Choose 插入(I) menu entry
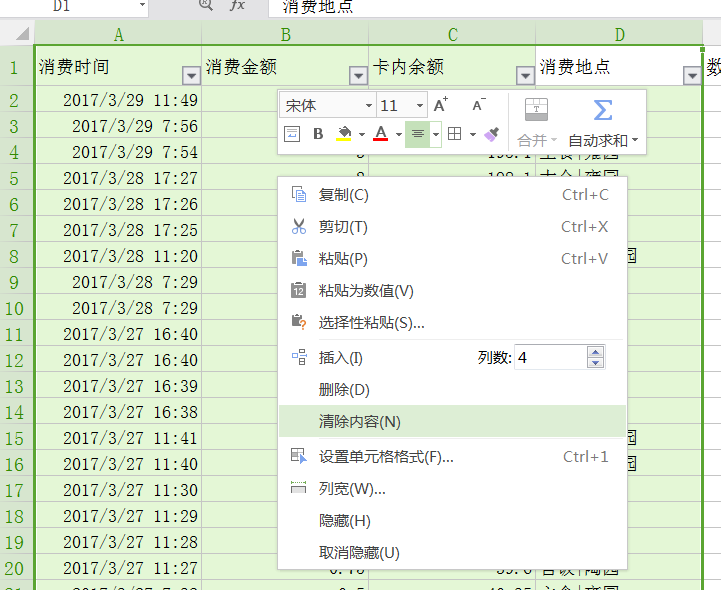Screen dimensions: 721x590 [x=341, y=357]
